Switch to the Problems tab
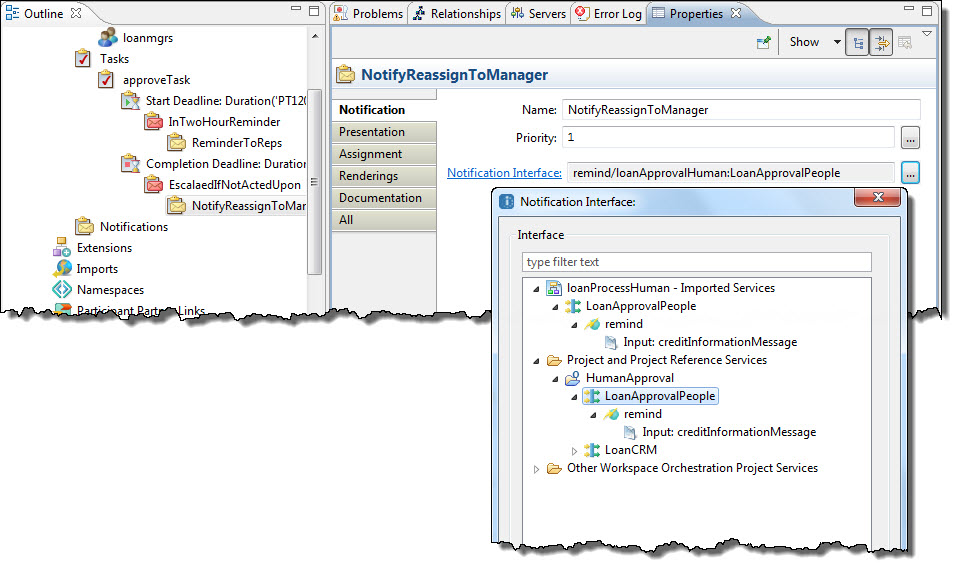The width and height of the screenshot is (957, 563). pyautogui.click(x=369, y=14)
